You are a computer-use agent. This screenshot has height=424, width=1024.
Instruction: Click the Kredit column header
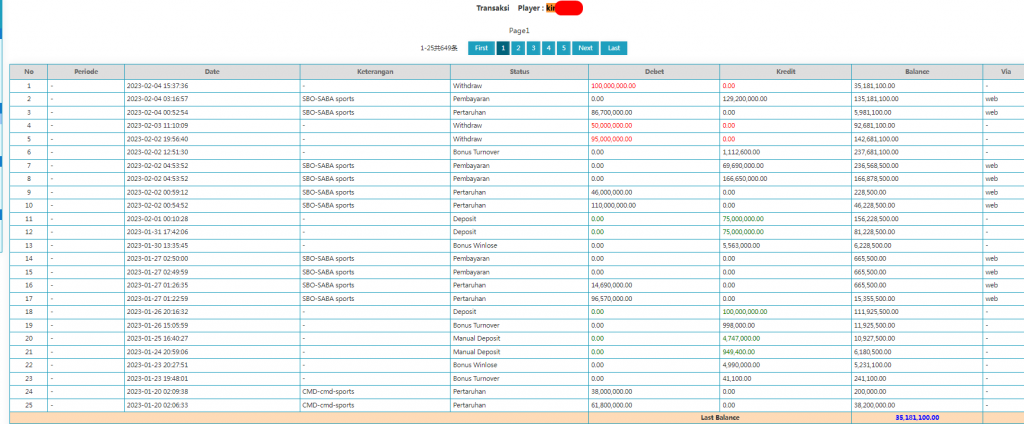786,72
